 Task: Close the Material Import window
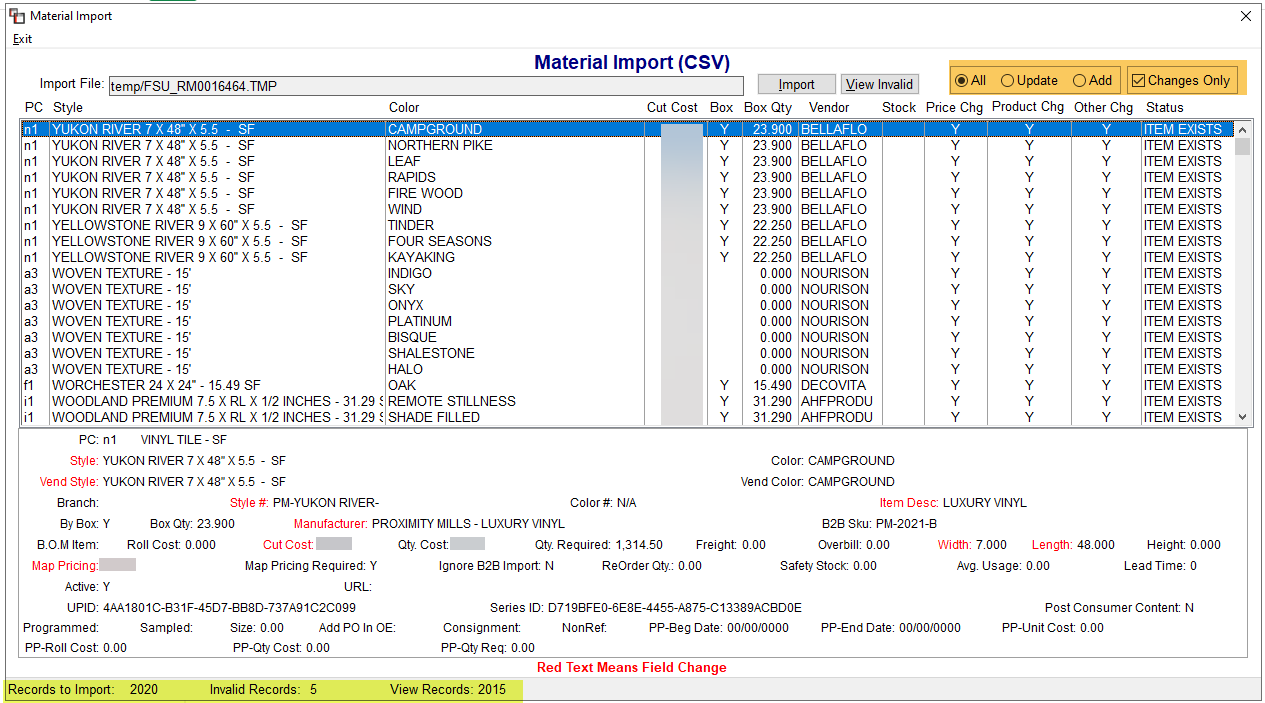coord(1245,16)
